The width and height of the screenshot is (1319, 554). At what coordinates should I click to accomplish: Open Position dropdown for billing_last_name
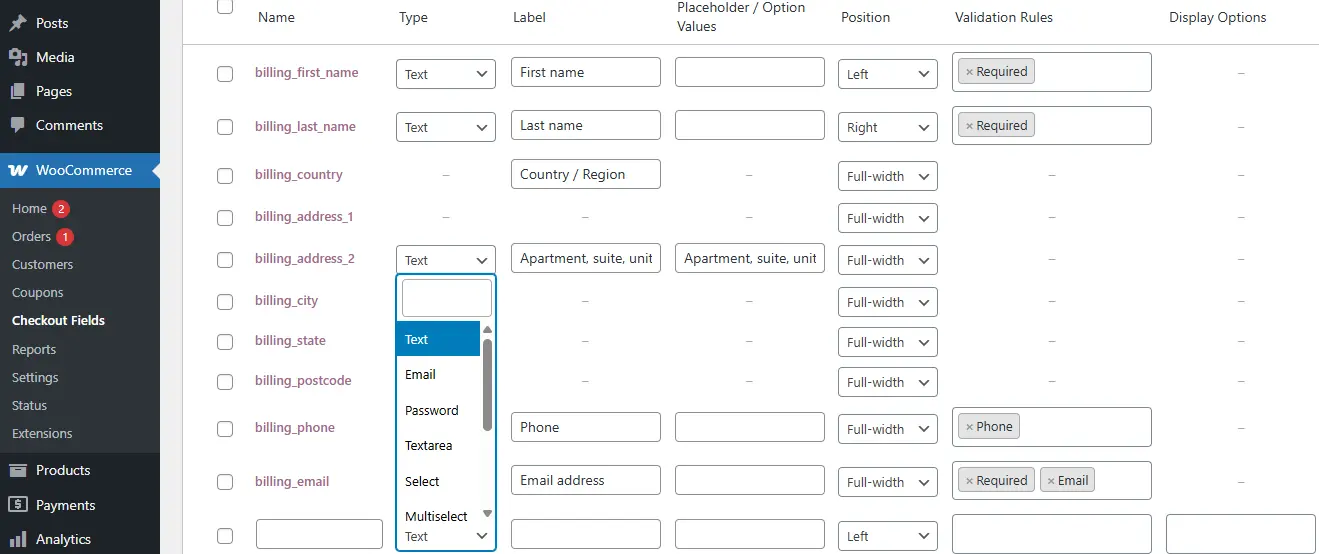pyautogui.click(x=888, y=127)
